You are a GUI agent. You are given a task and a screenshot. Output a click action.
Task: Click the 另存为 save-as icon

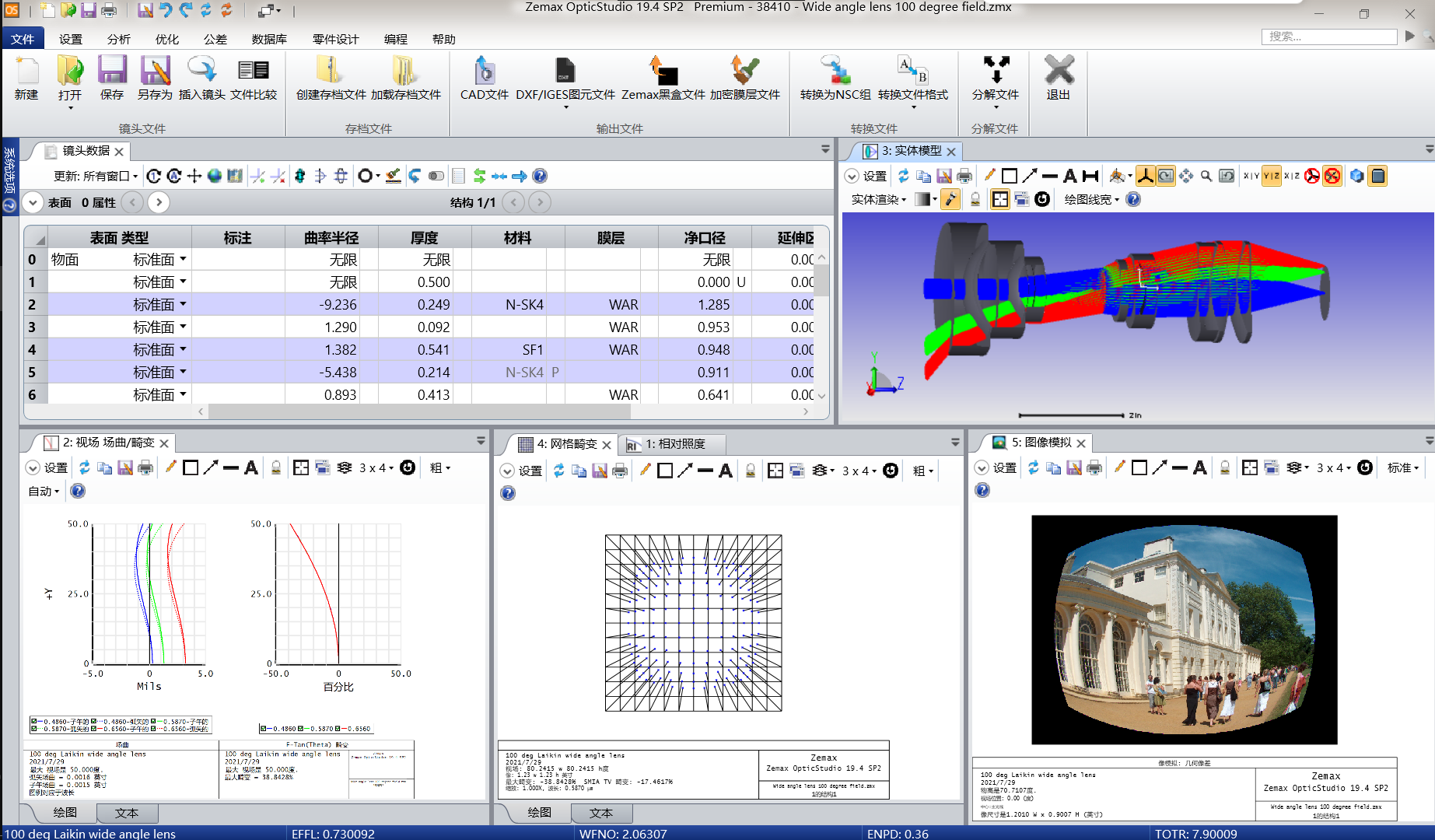point(155,79)
